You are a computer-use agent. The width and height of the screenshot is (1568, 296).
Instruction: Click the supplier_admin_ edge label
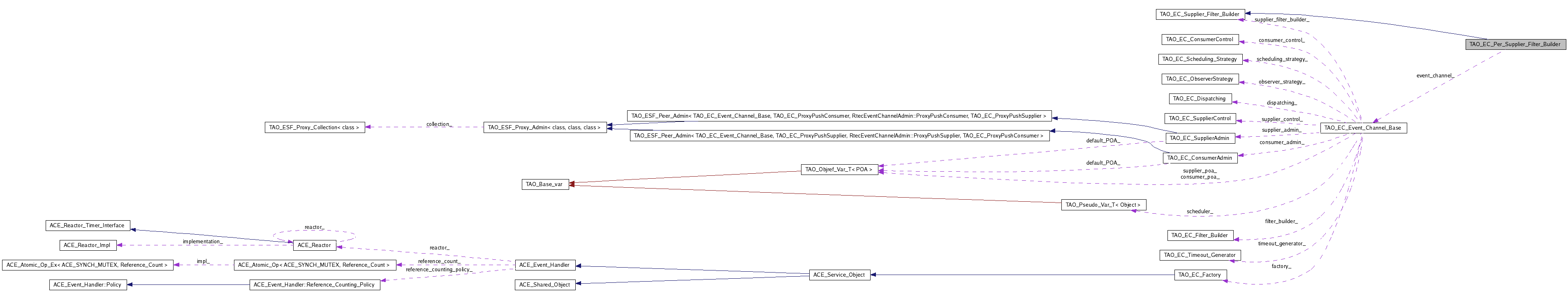point(1281,130)
